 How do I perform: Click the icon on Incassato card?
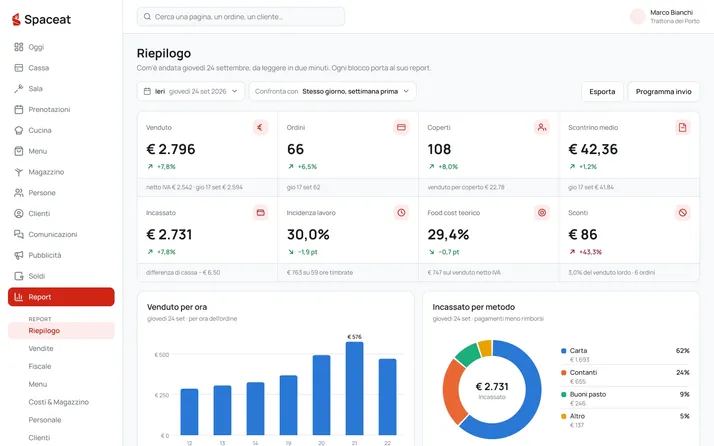click(260, 213)
